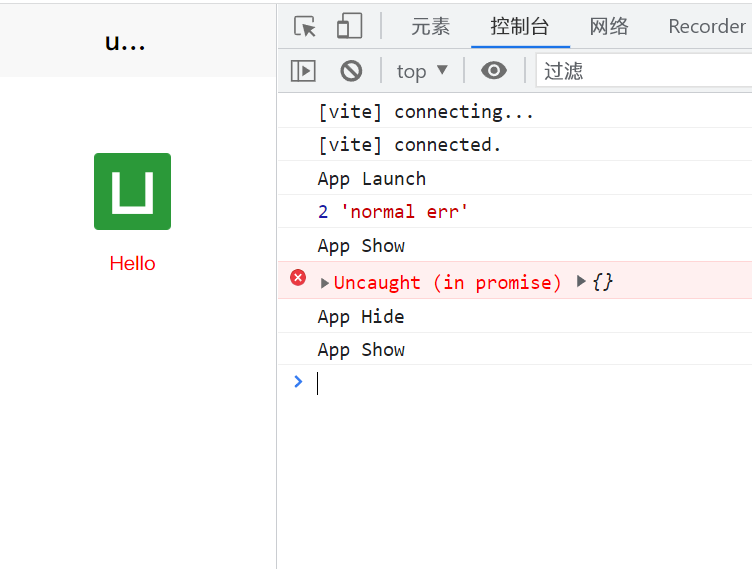Switch to the 元素 tab
752x569 pixels.
click(x=431, y=26)
